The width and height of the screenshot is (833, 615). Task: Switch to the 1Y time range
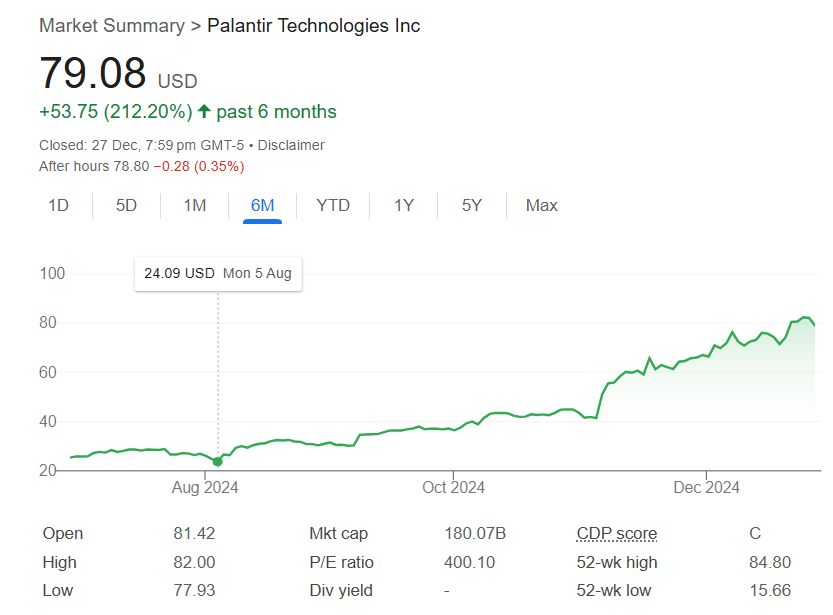tap(403, 206)
